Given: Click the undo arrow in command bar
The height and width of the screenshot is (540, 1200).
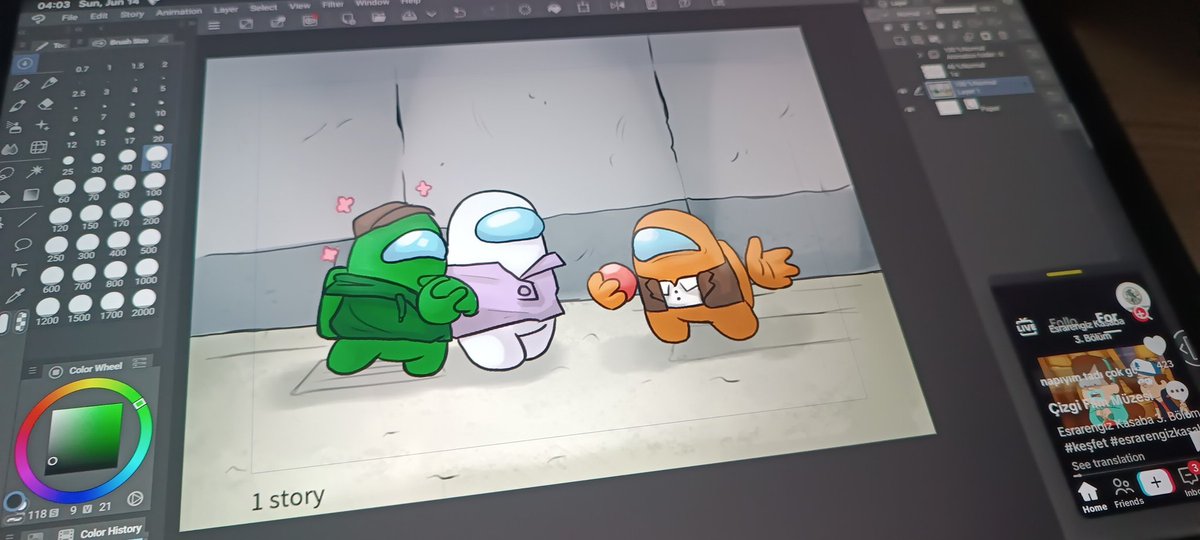Looking at the screenshot, I should coord(460,11).
